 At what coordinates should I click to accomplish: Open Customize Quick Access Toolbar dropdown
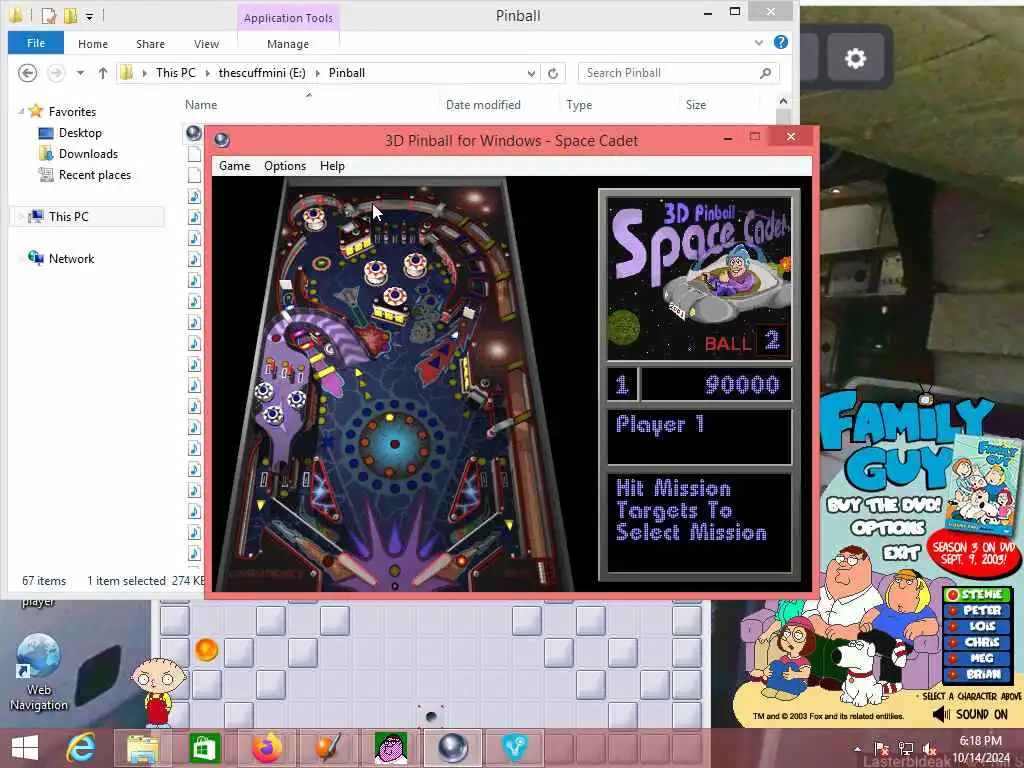pos(89,16)
